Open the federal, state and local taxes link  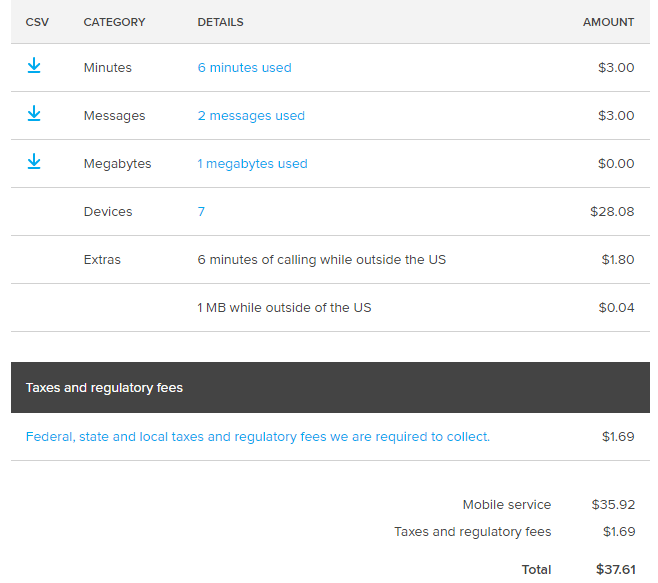point(258,437)
